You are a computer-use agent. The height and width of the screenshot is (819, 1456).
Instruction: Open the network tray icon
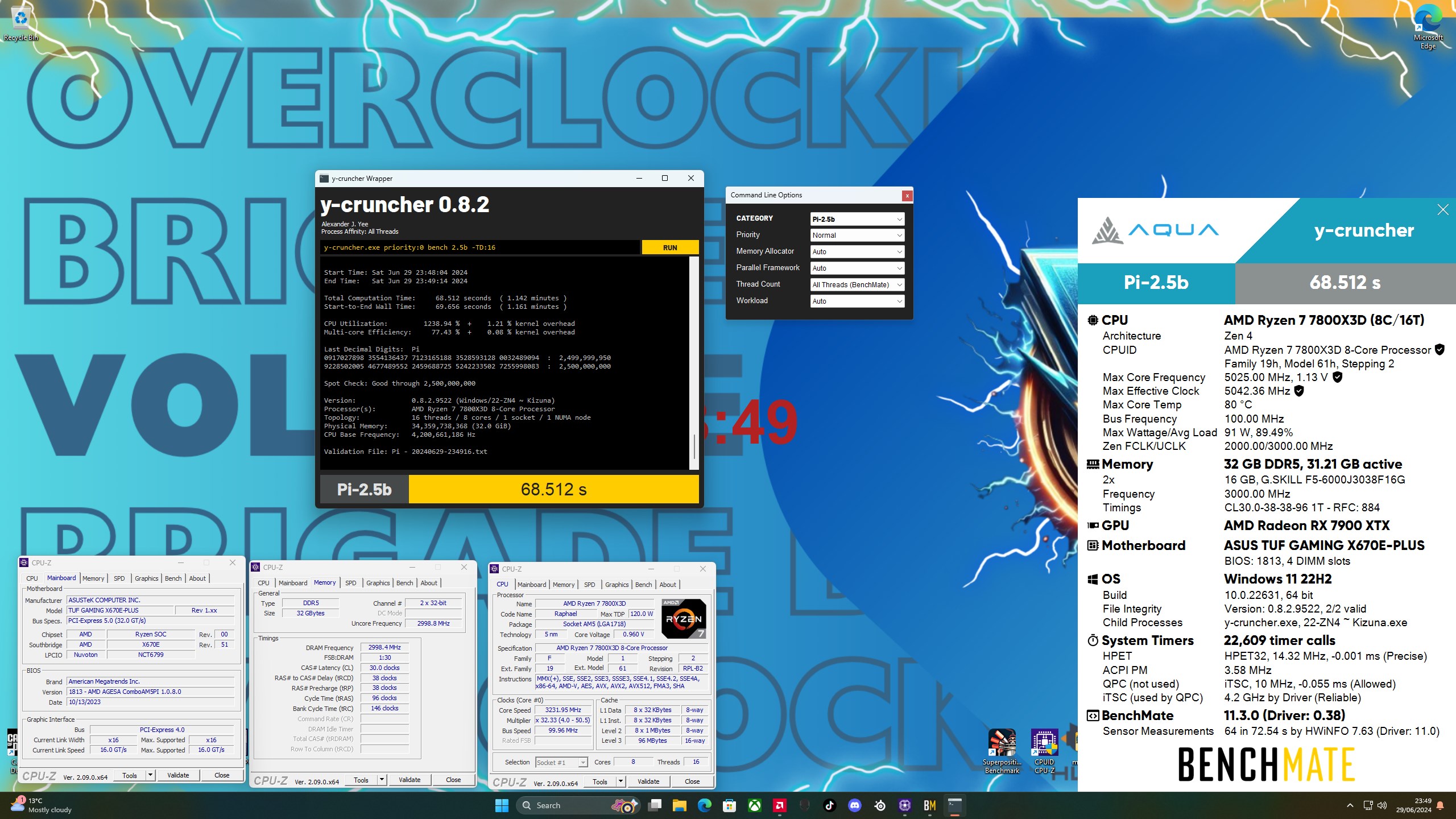pos(1368,805)
